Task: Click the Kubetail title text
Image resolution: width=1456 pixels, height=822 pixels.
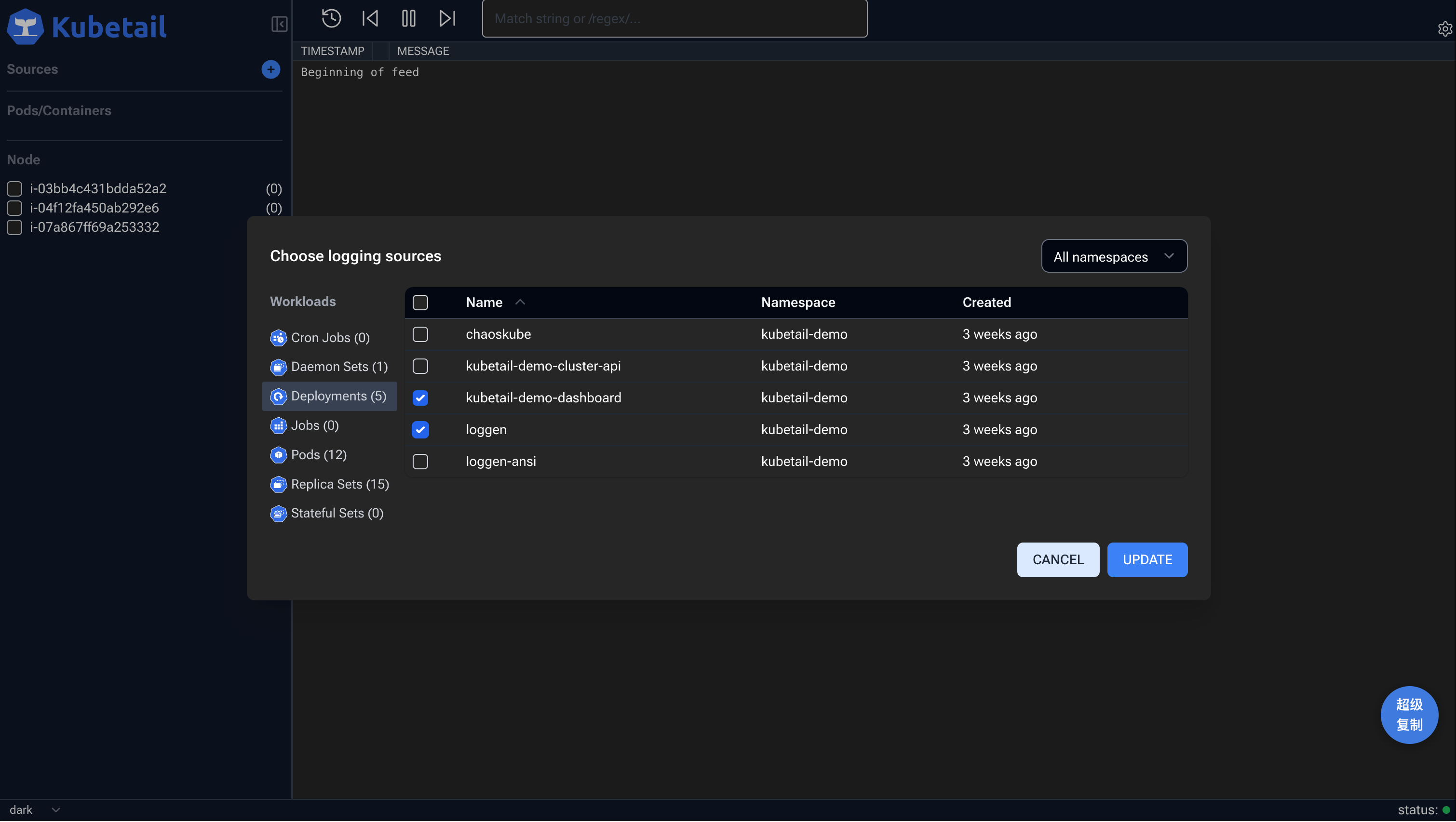Action: pos(109,27)
